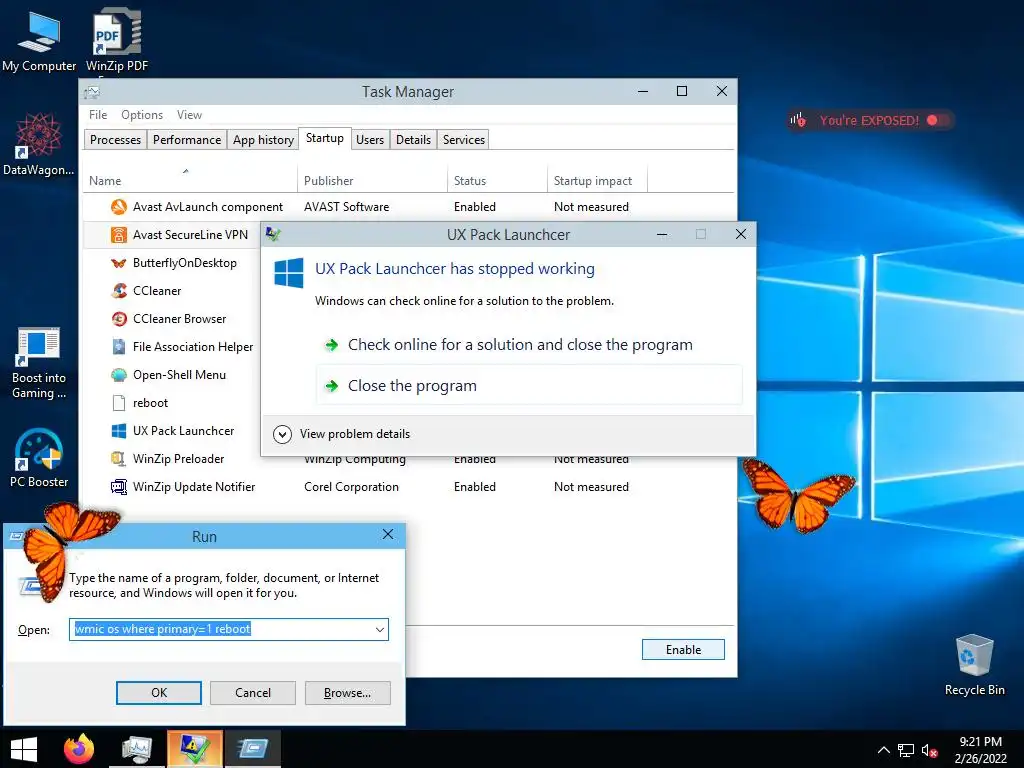Switch to the Processes tab

115,140
